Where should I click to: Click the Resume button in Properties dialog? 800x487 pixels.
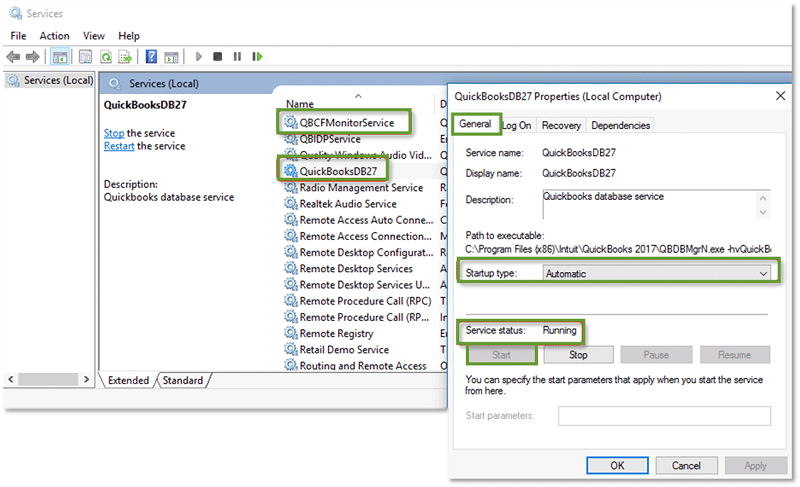[734, 355]
